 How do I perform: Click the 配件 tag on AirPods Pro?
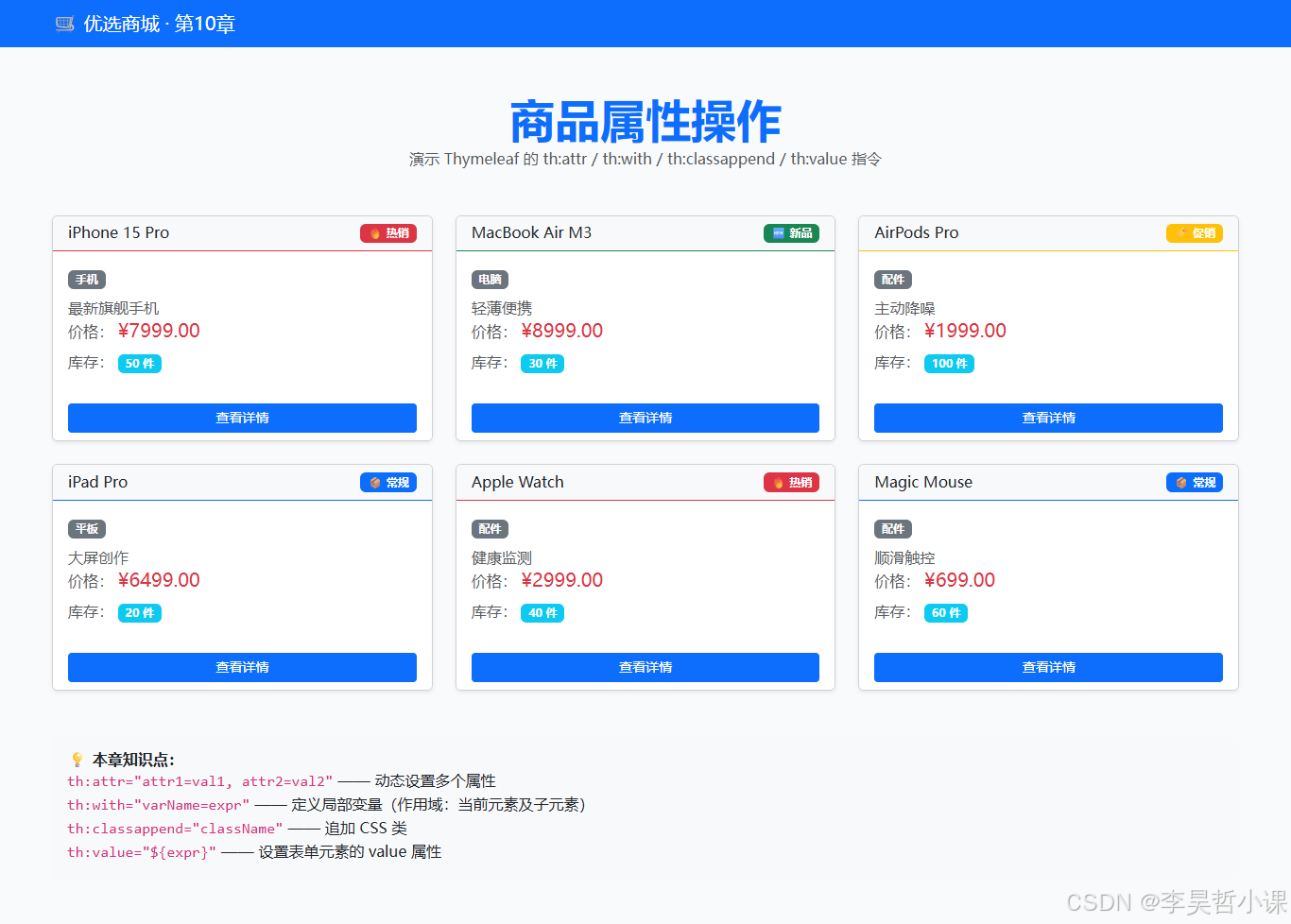coord(893,280)
